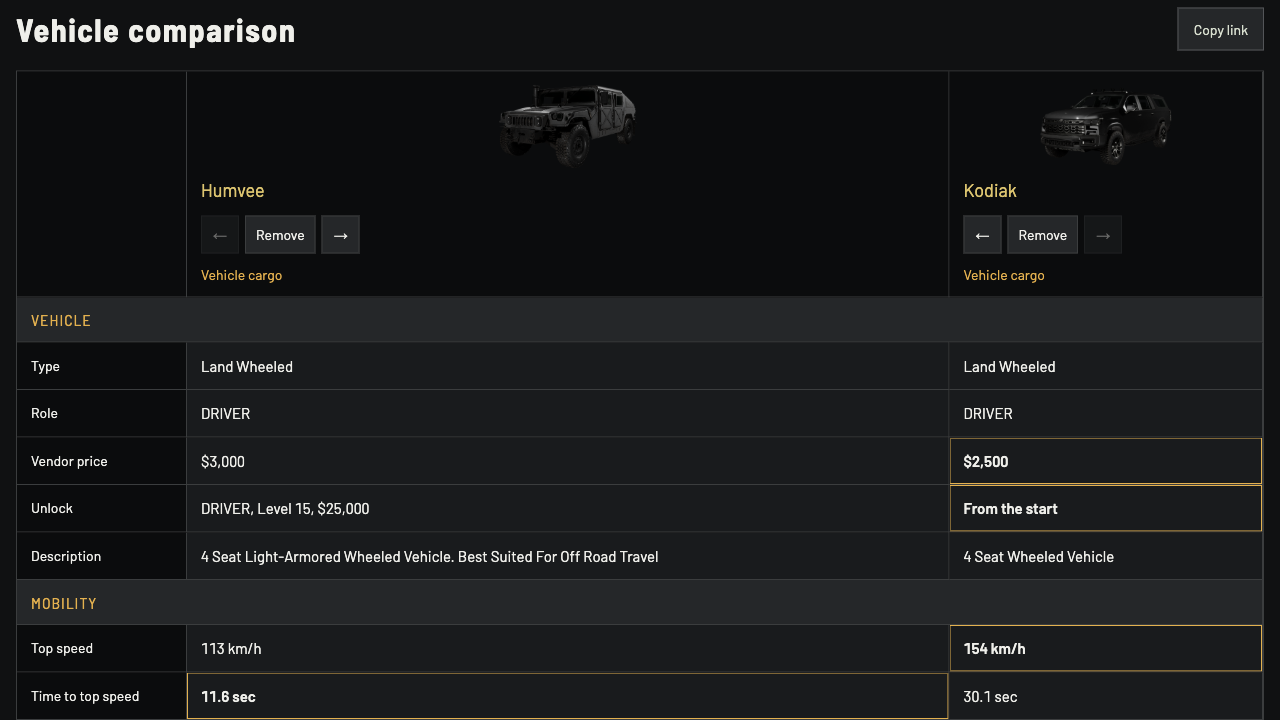This screenshot has height=720, width=1280.
Task: Click the Unlock row label
Action: [52, 509]
